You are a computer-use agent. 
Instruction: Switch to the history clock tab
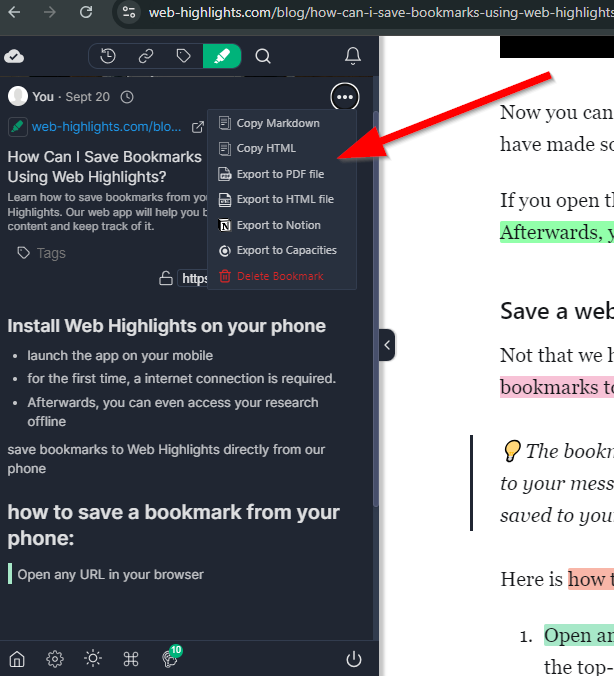pos(108,56)
